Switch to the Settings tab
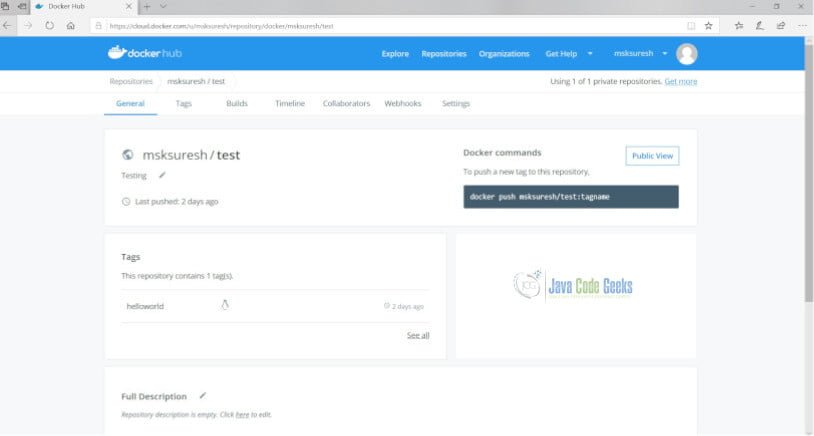This screenshot has height=436, width=814. coord(456,103)
